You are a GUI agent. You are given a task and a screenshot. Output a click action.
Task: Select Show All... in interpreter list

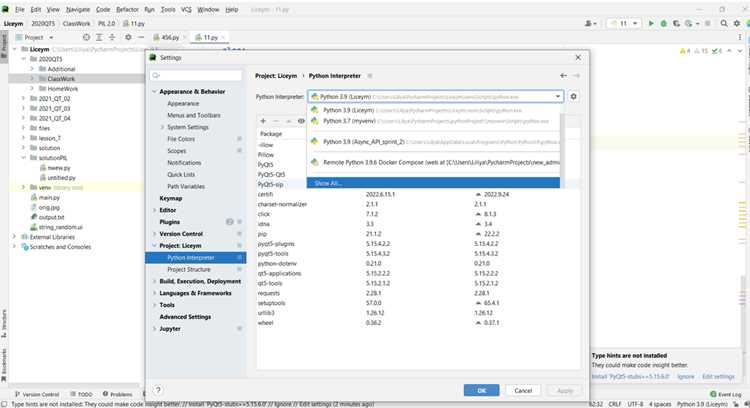(x=433, y=183)
